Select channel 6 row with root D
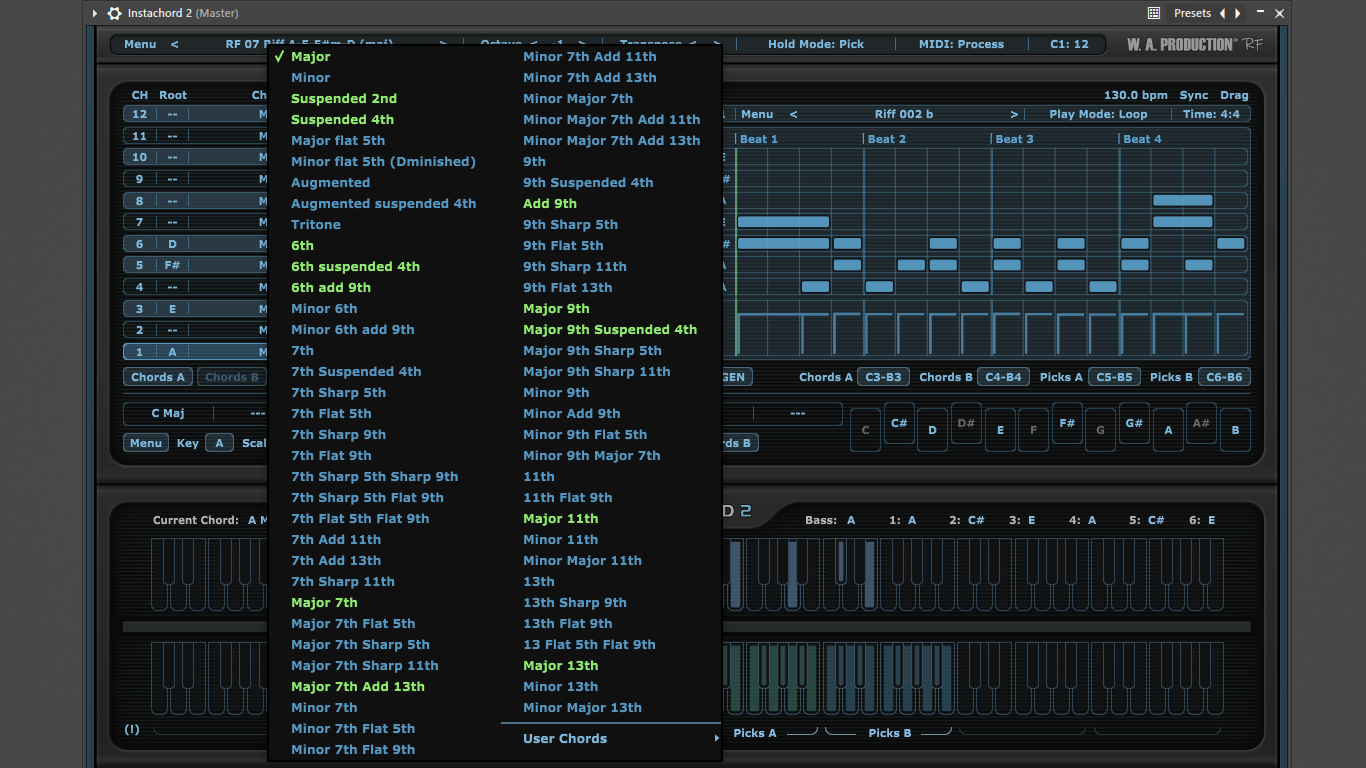Viewport: 1366px width, 768px height. coord(195,244)
